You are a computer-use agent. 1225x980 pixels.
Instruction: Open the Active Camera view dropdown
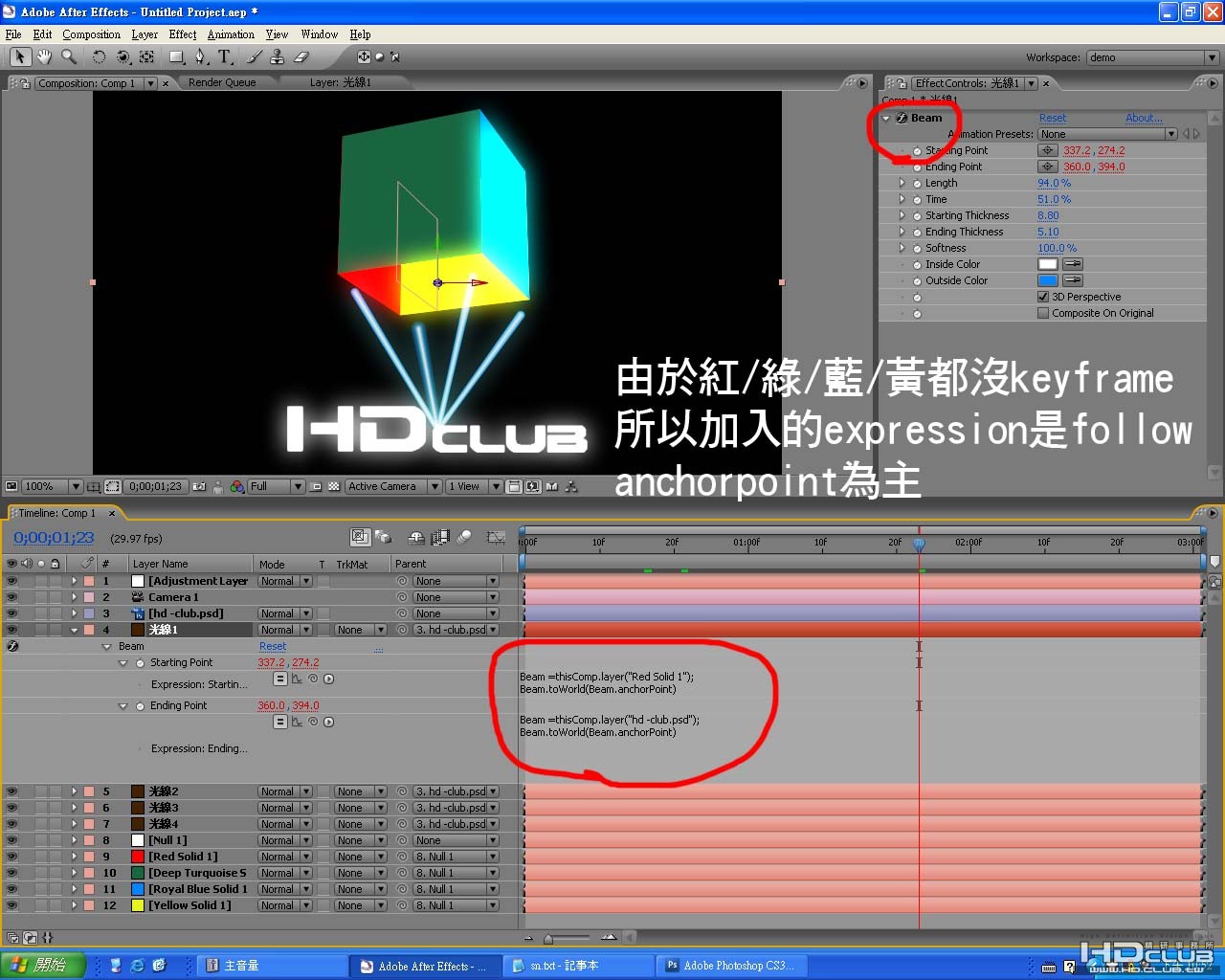393,486
